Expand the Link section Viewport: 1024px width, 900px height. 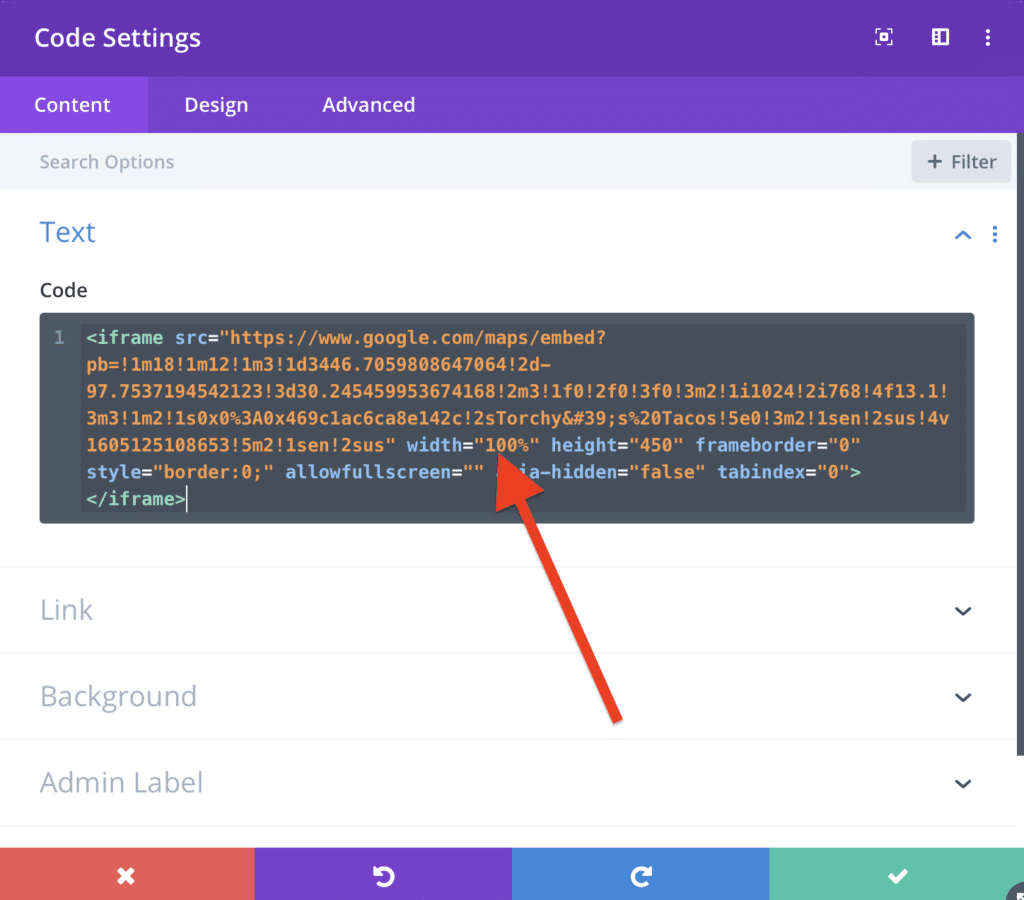(963, 611)
